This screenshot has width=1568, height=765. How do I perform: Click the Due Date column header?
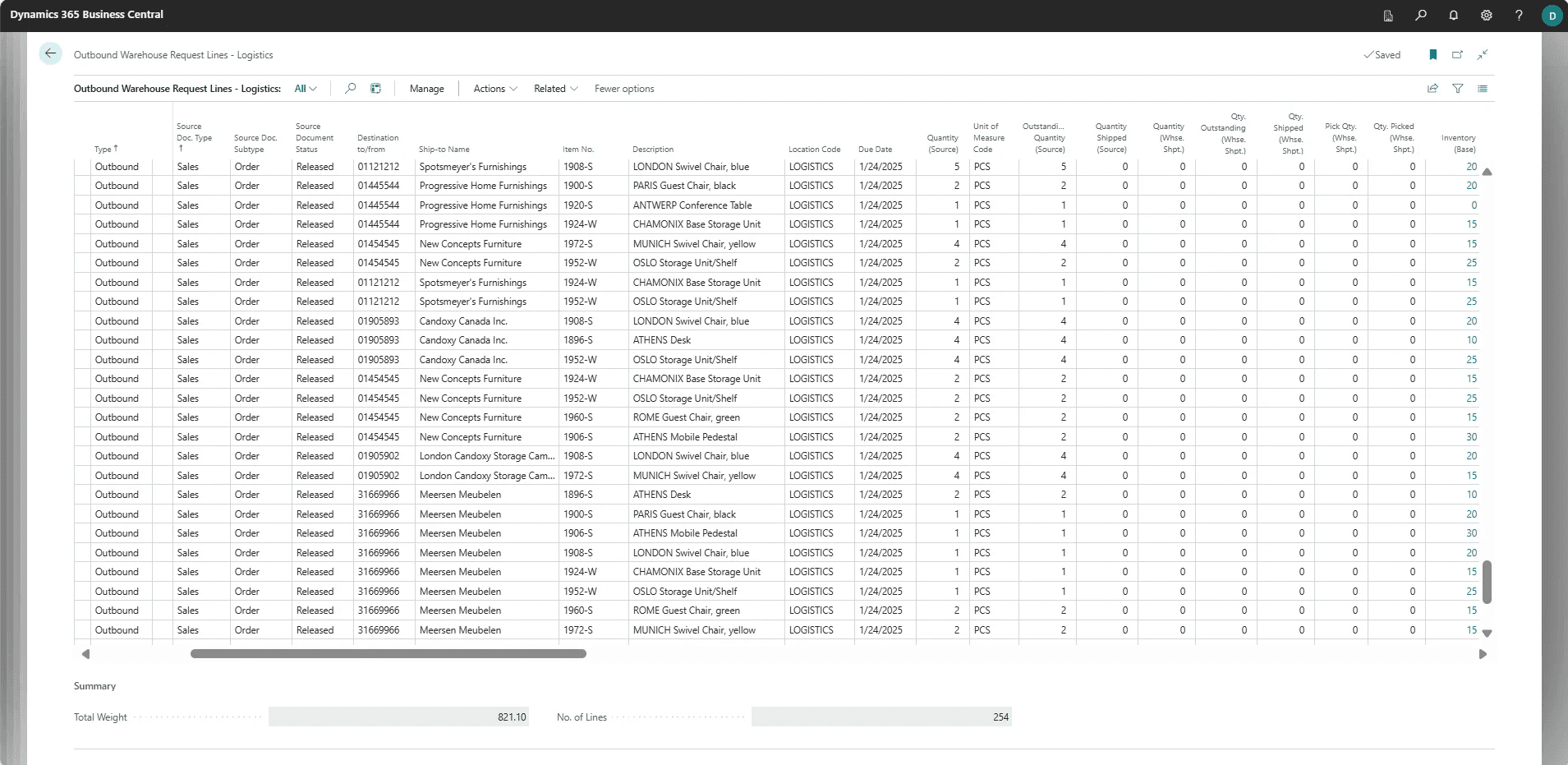(876, 150)
